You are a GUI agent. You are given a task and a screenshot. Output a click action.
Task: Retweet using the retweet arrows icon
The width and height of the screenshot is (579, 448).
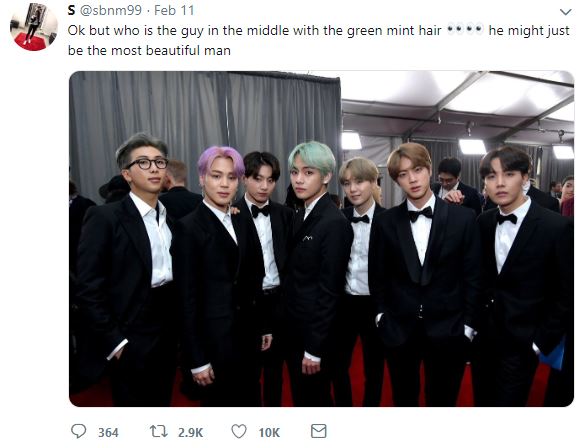pyautogui.click(x=158, y=431)
